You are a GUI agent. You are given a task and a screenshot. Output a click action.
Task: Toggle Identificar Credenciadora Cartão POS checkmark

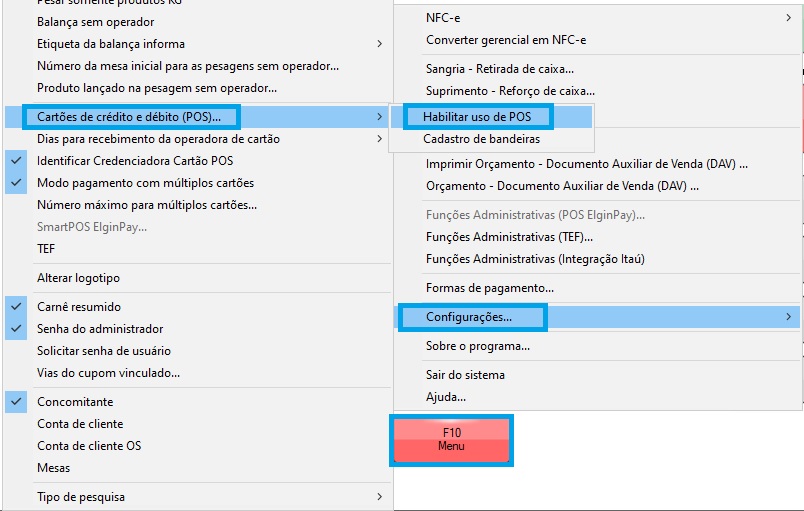click(134, 161)
